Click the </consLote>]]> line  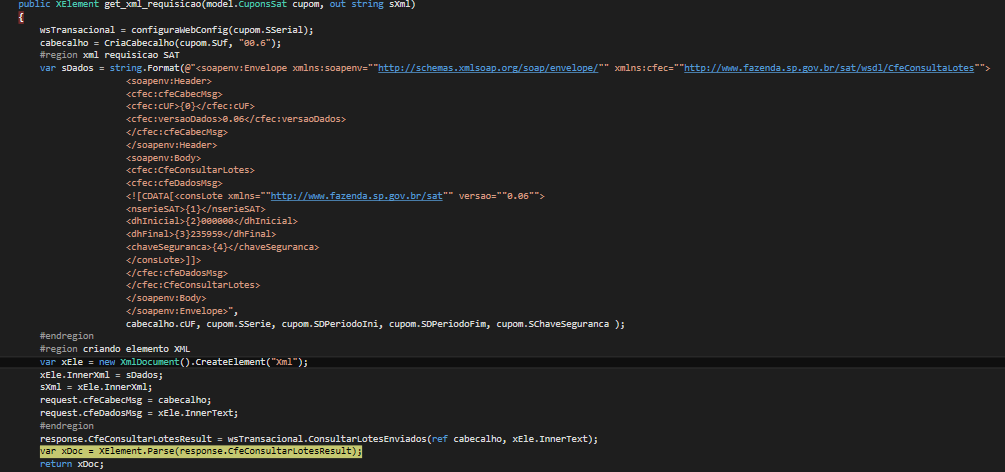163,260
